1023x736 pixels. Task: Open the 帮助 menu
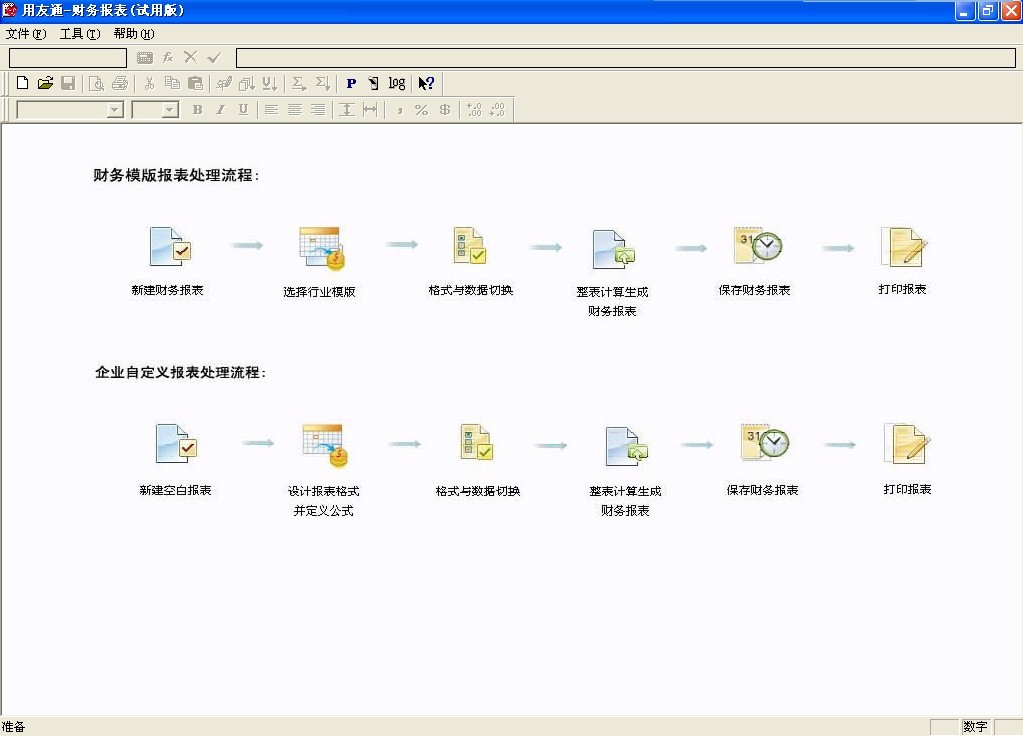tap(134, 34)
